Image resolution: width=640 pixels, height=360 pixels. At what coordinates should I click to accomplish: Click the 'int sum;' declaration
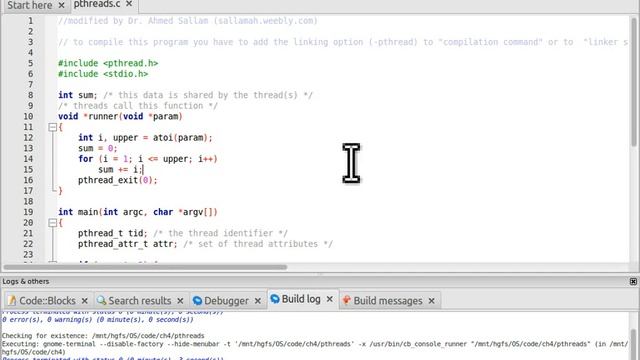click(78, 95)
